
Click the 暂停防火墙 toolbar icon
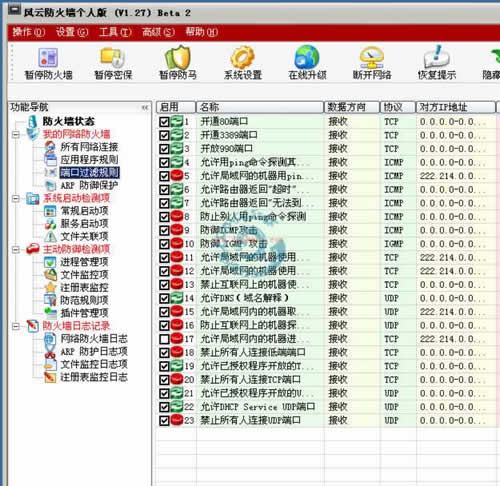(48, 57)
